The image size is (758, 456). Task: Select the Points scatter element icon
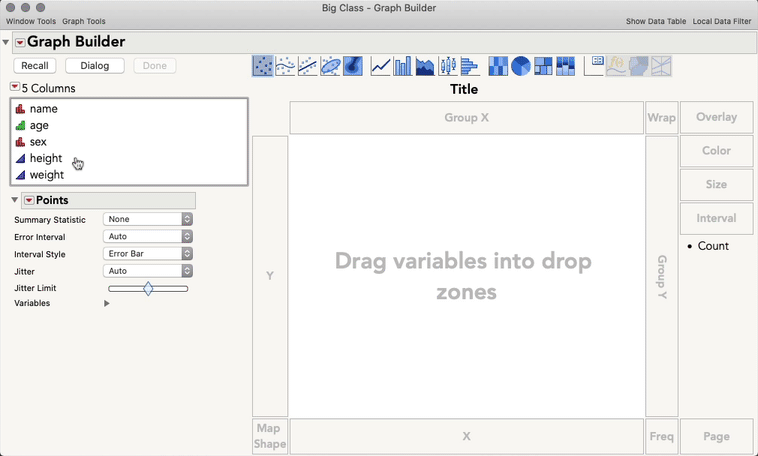262,66
